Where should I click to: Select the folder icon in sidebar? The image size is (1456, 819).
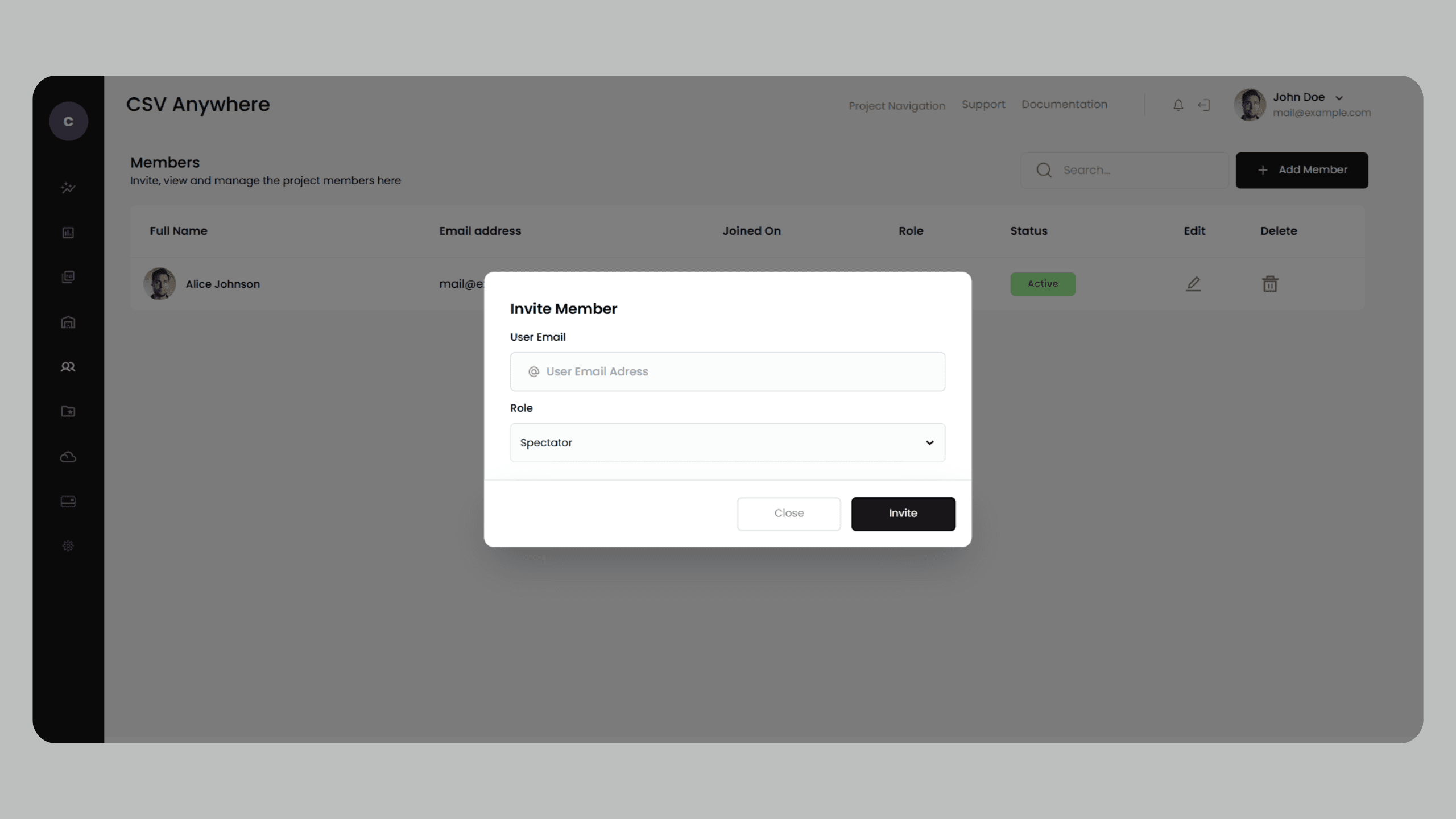68,412
